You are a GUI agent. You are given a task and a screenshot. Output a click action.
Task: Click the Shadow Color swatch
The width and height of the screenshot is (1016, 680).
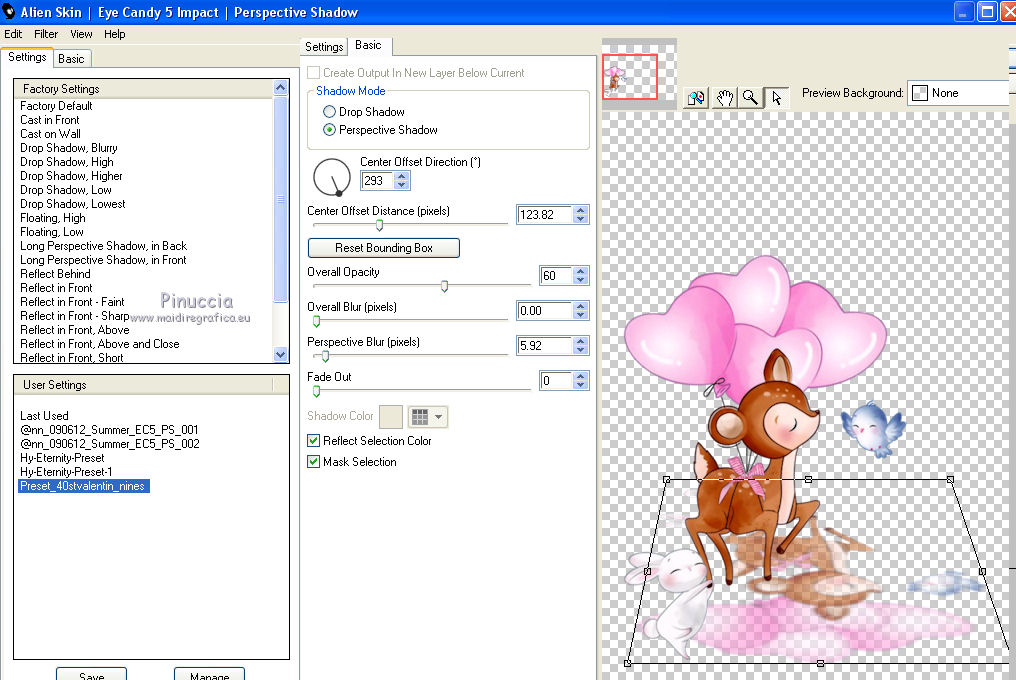[391, 417]
